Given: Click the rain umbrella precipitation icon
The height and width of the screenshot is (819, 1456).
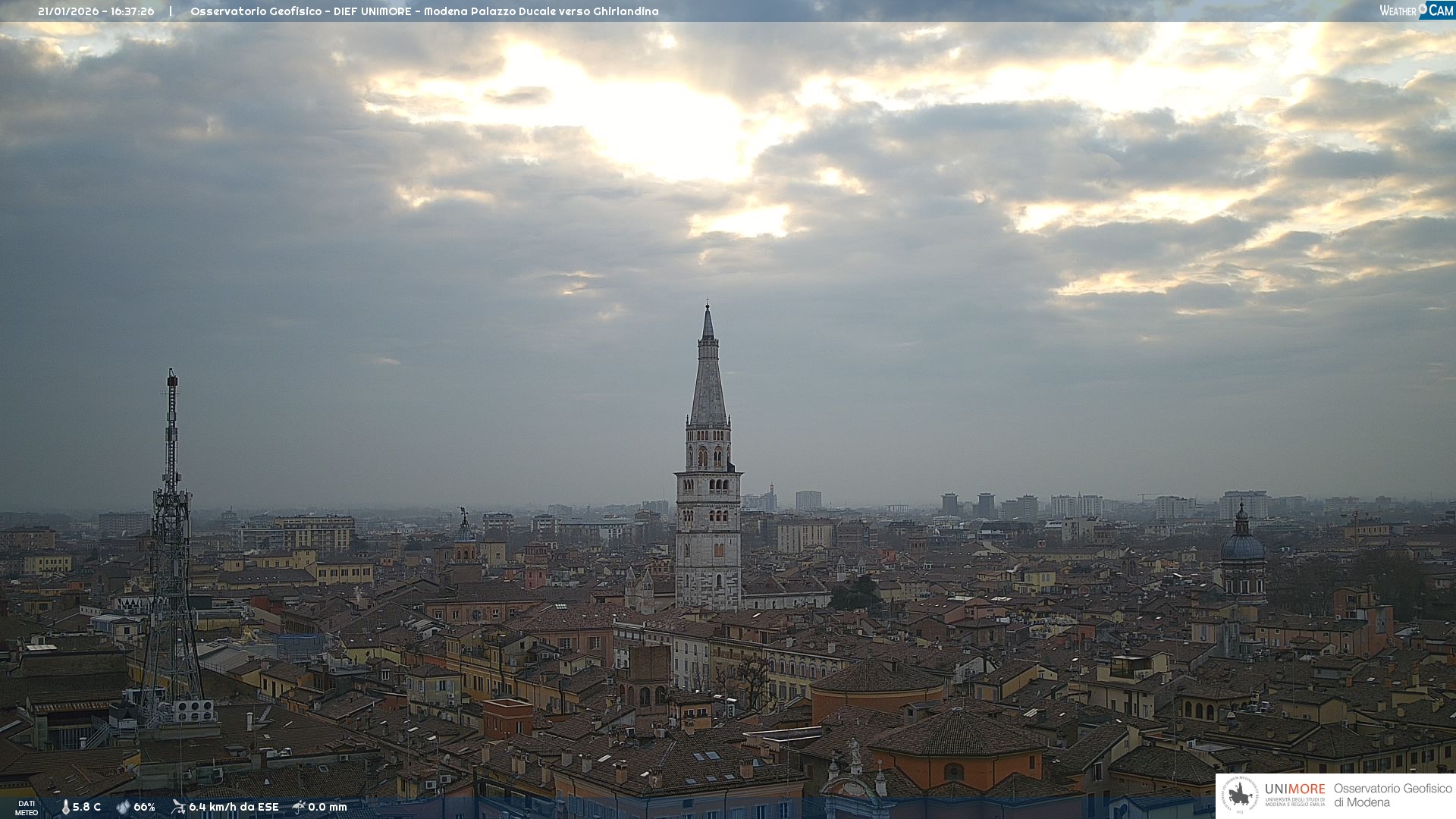Looking at the screenshot, I should (x=299, y=807).
